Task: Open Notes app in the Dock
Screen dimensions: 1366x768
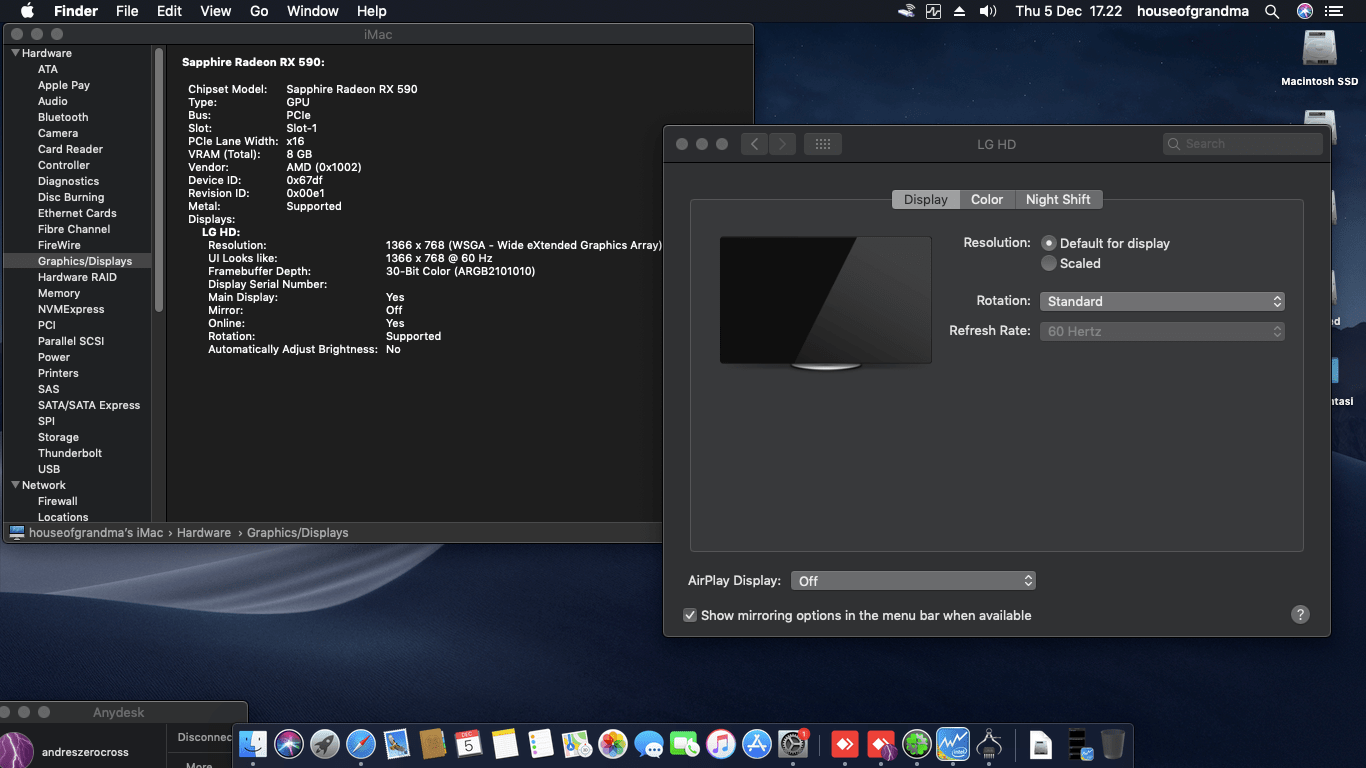Action: 504,744
